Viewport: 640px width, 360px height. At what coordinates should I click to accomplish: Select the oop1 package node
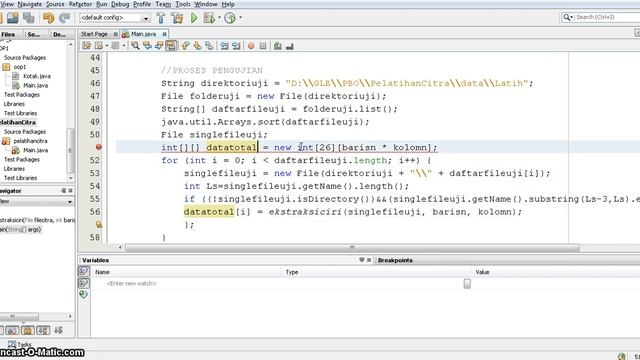[20, 67]
